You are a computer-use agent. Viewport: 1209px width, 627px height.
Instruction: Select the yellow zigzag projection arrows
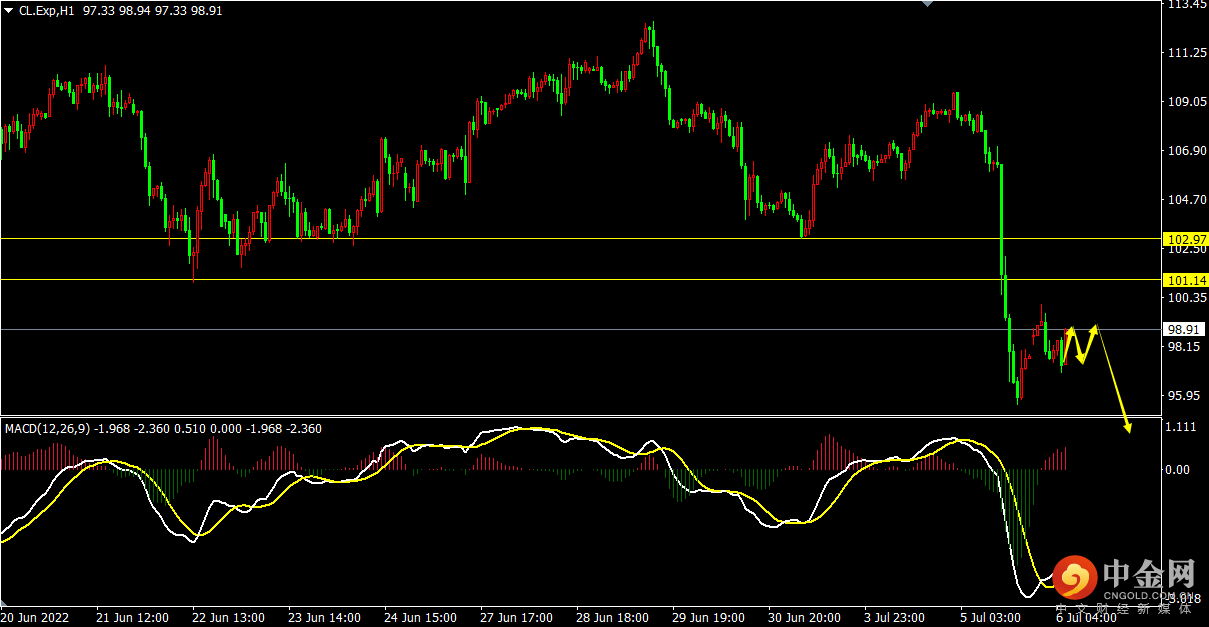[x=1080, y=345]
